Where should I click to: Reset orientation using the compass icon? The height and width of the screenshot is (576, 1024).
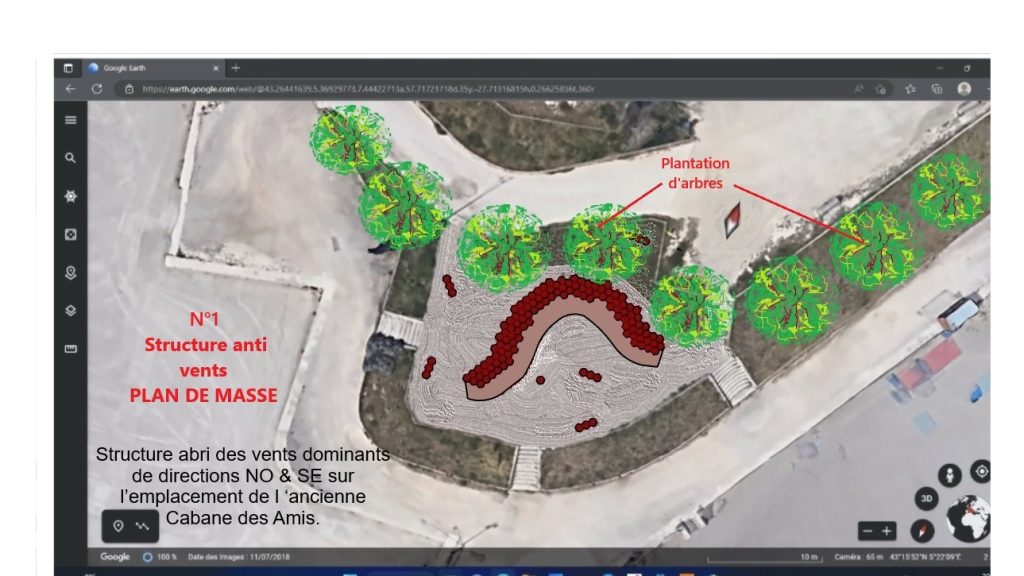(922, 530)
